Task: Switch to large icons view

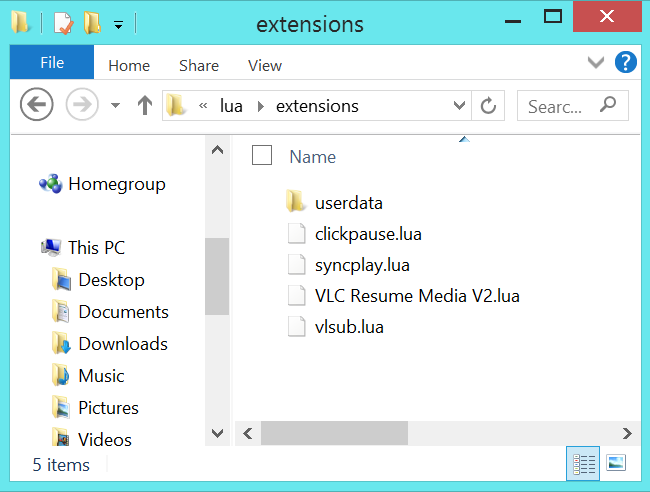Action: (616, 463)
